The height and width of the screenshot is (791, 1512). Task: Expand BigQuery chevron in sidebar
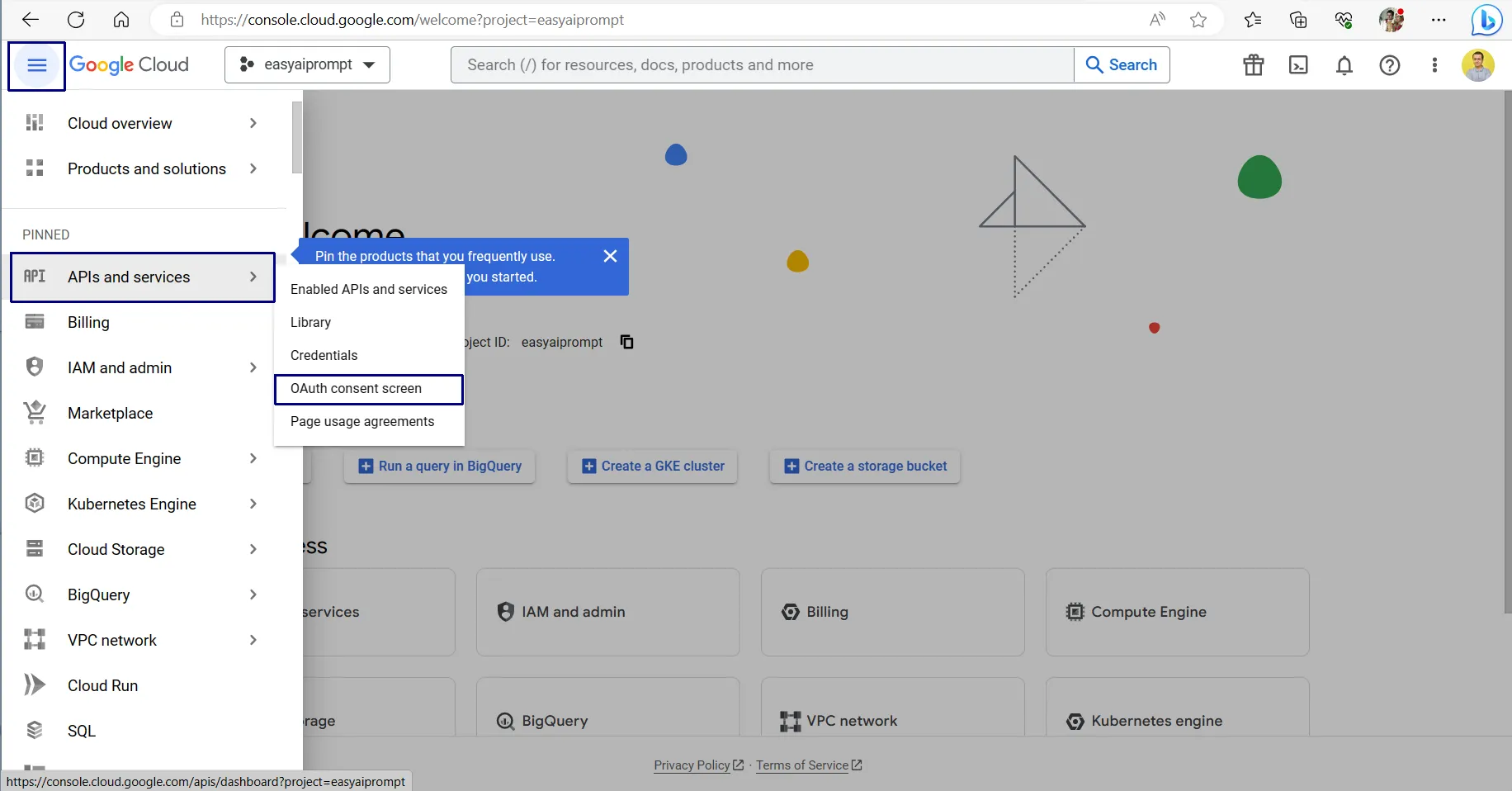(253, 594)
